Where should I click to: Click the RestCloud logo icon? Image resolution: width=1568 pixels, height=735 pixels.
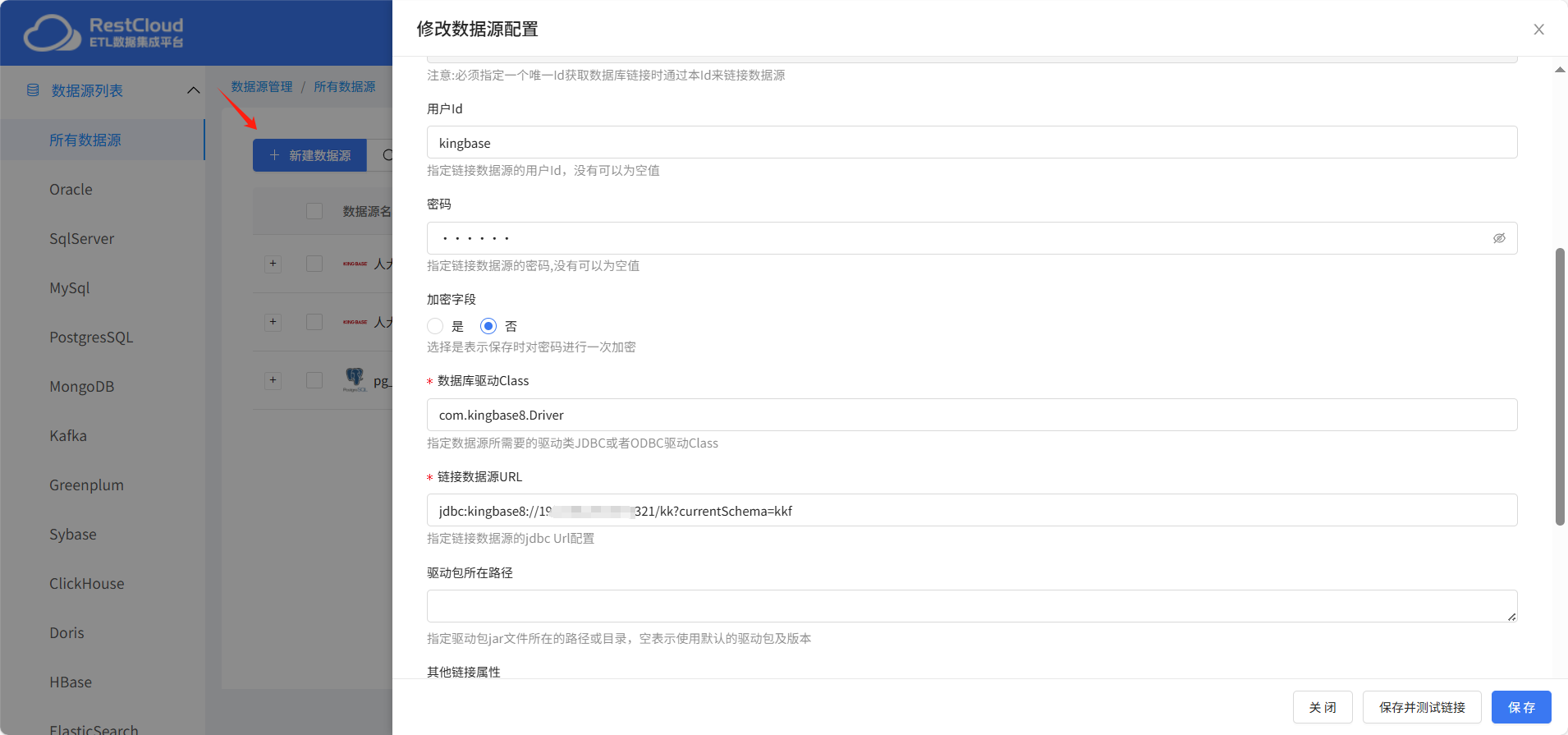tap(53, 33)
